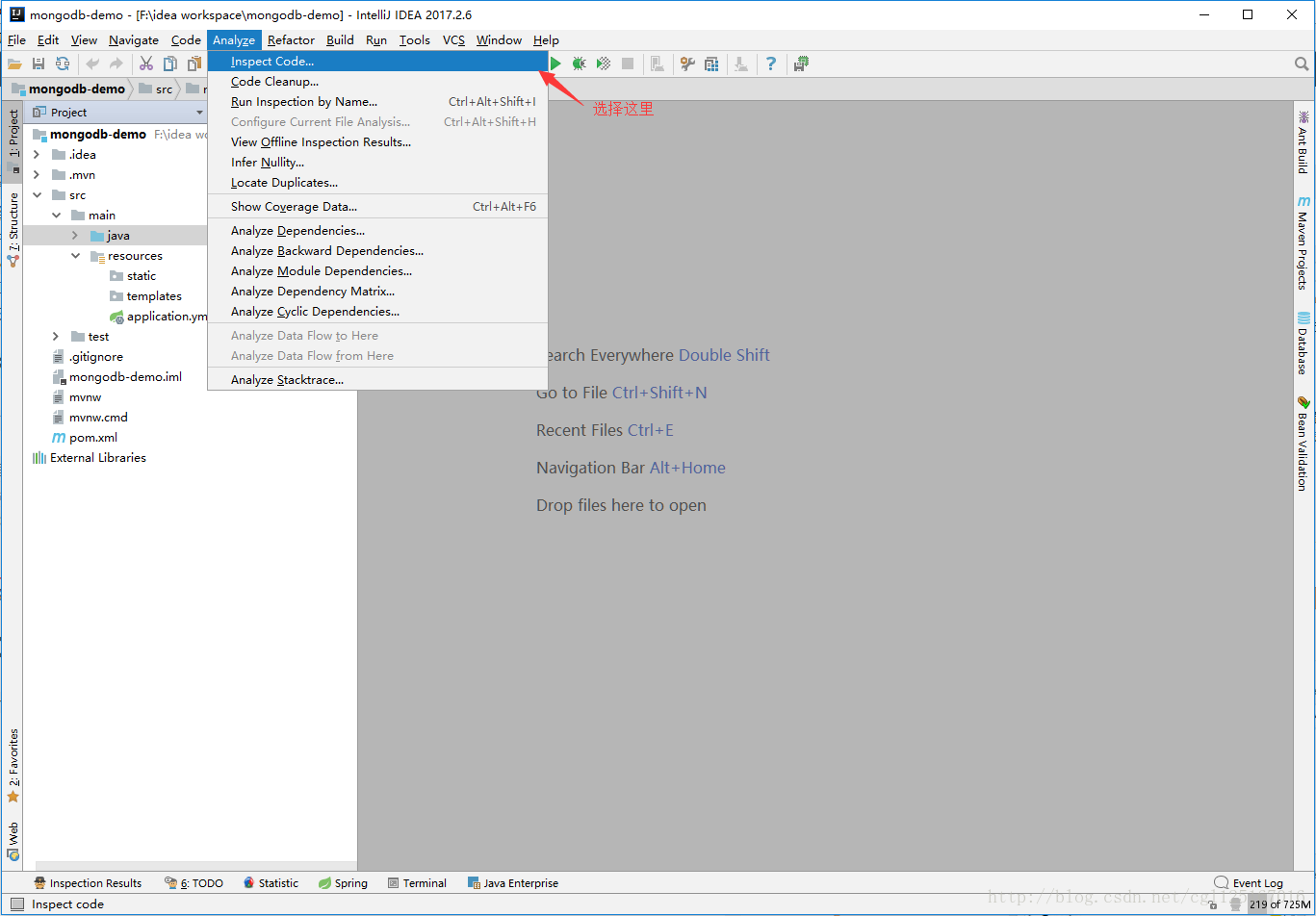Open the Terminal bottom tab
The height and width of the screenshot is (916, 1316).
point(417,883)
